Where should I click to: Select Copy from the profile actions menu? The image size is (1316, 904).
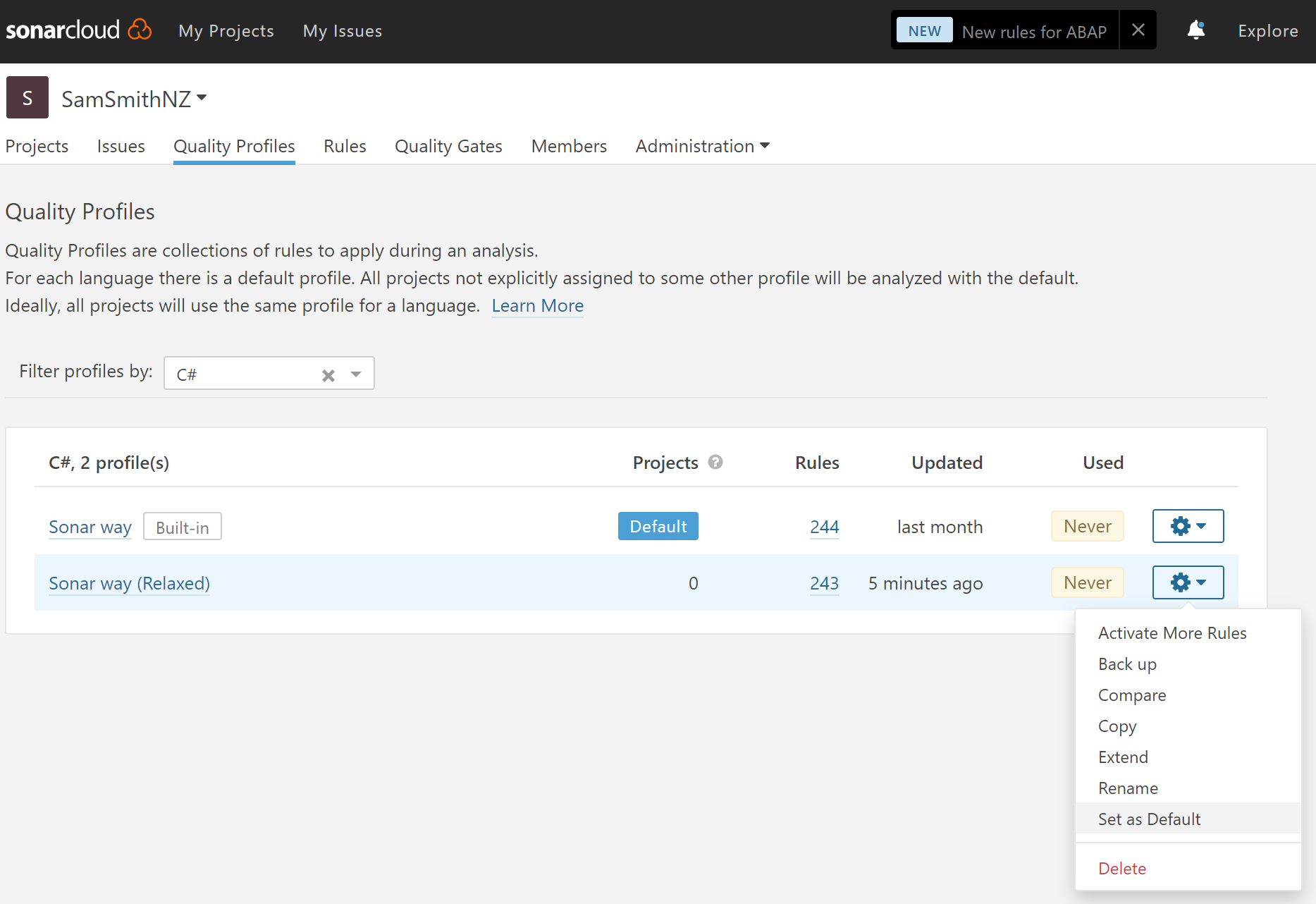[1117, 726]
